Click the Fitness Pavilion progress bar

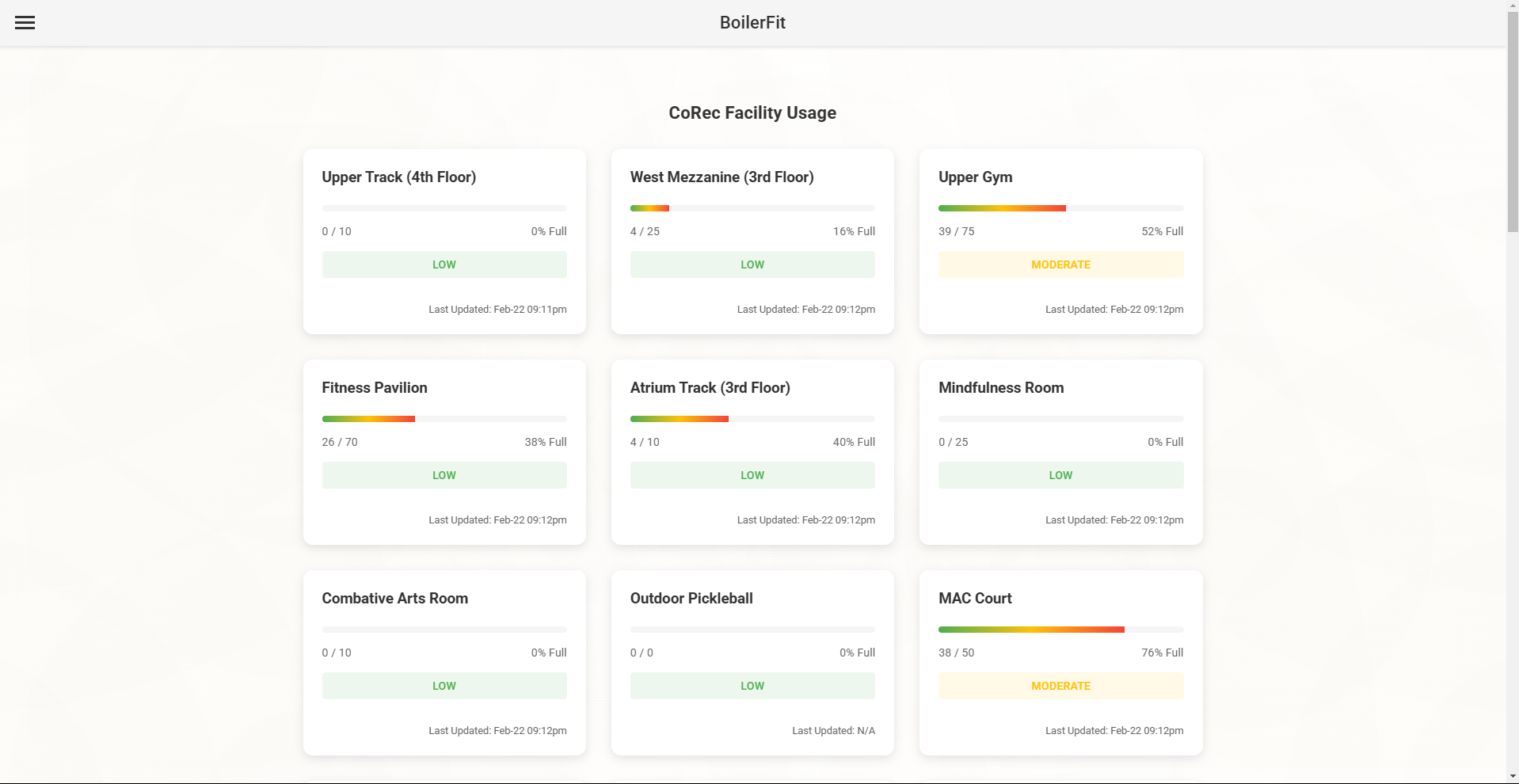coord(444,419)
